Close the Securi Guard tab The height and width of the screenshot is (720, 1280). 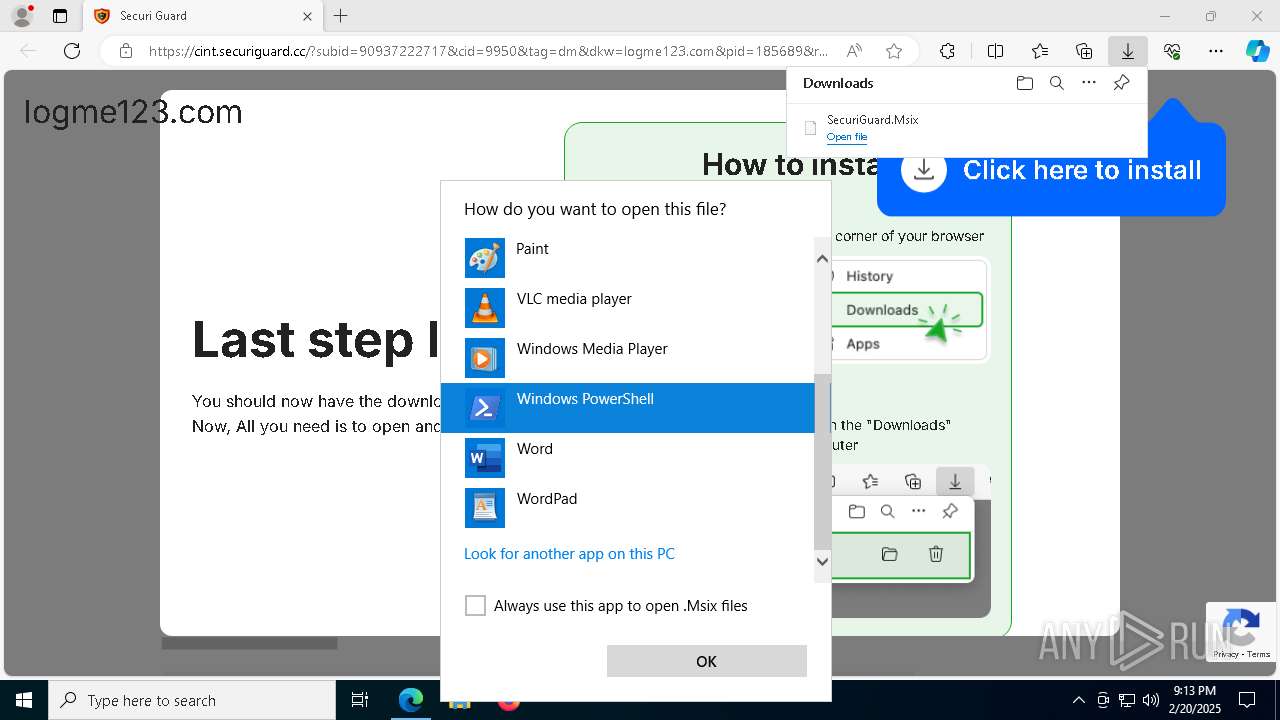308,16
